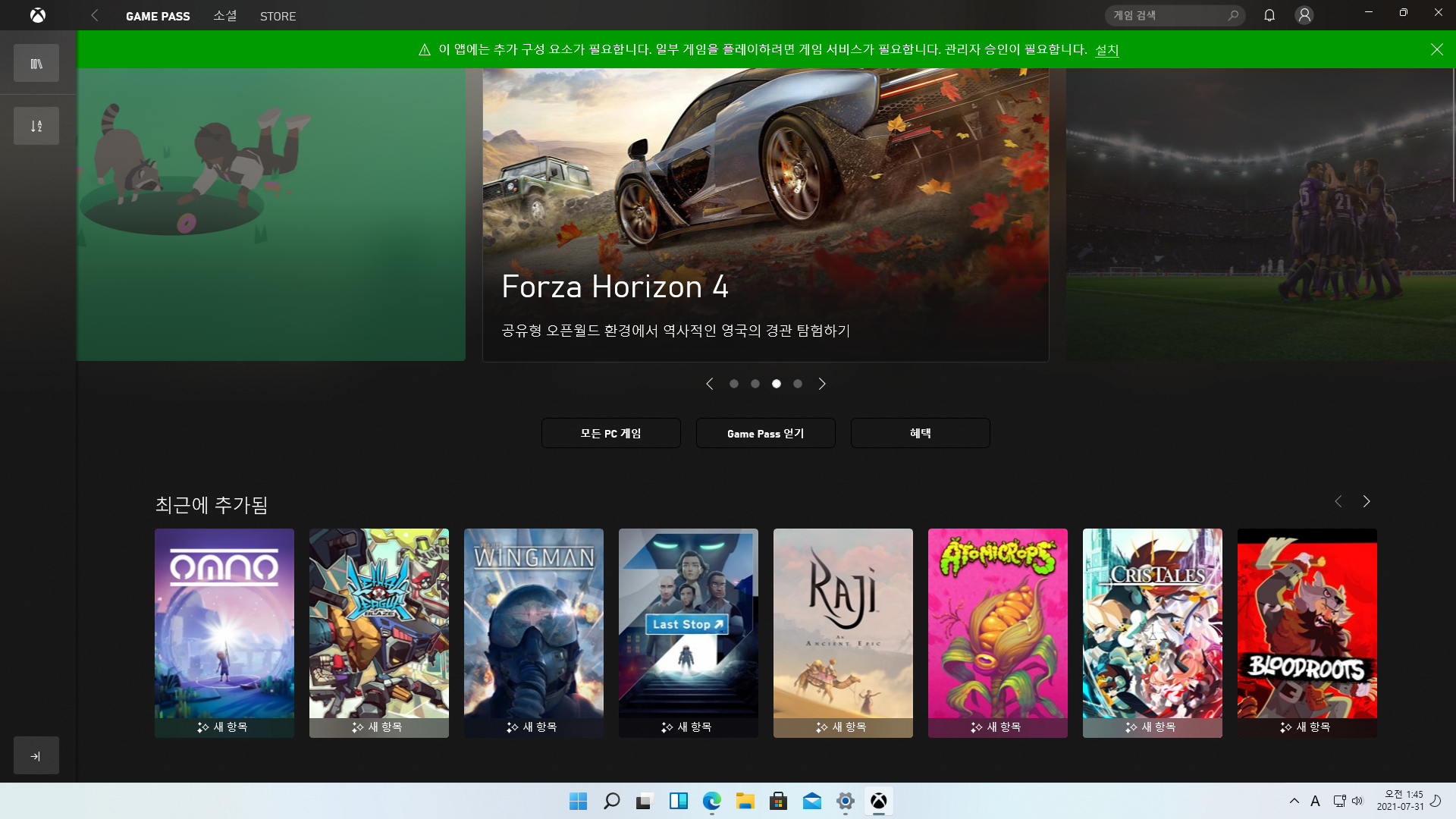Image resolution: width=1456 pixels, height=819 pixels.
Task: Open the soccer game banner
Action: coord(1260,215)
